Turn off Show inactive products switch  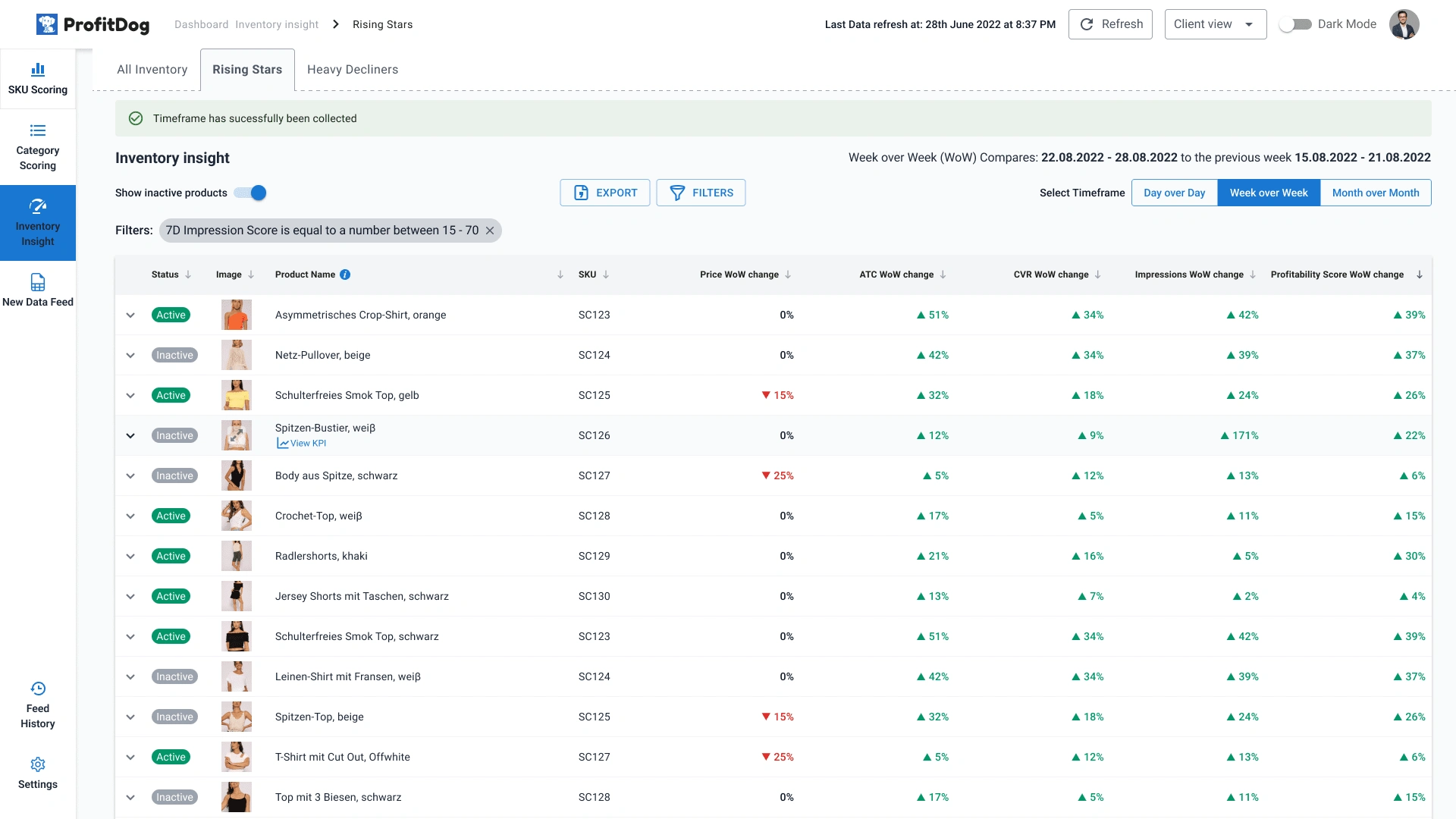[x=251, y=193]
